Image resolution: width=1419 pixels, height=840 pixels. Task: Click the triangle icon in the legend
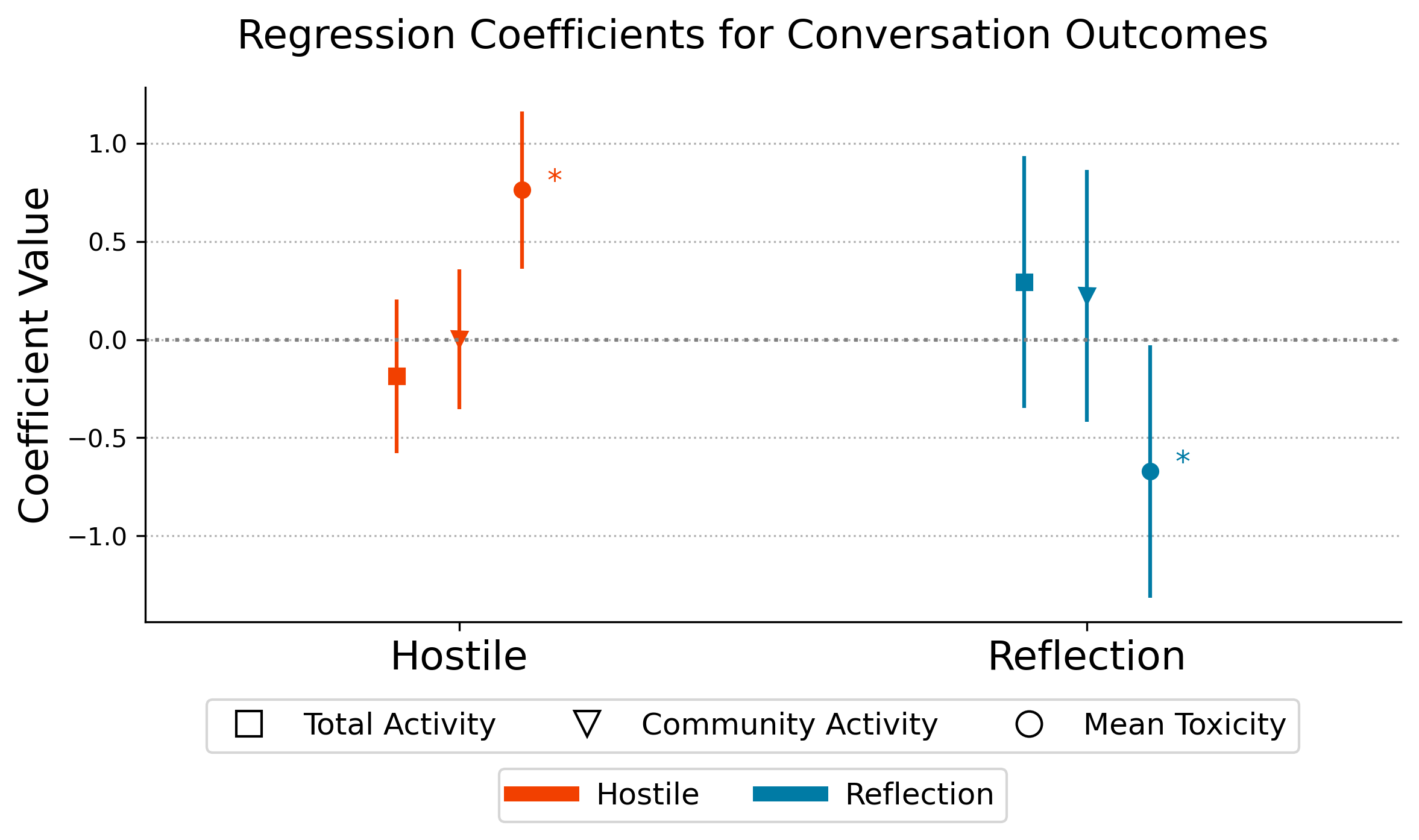click(587, 724)
